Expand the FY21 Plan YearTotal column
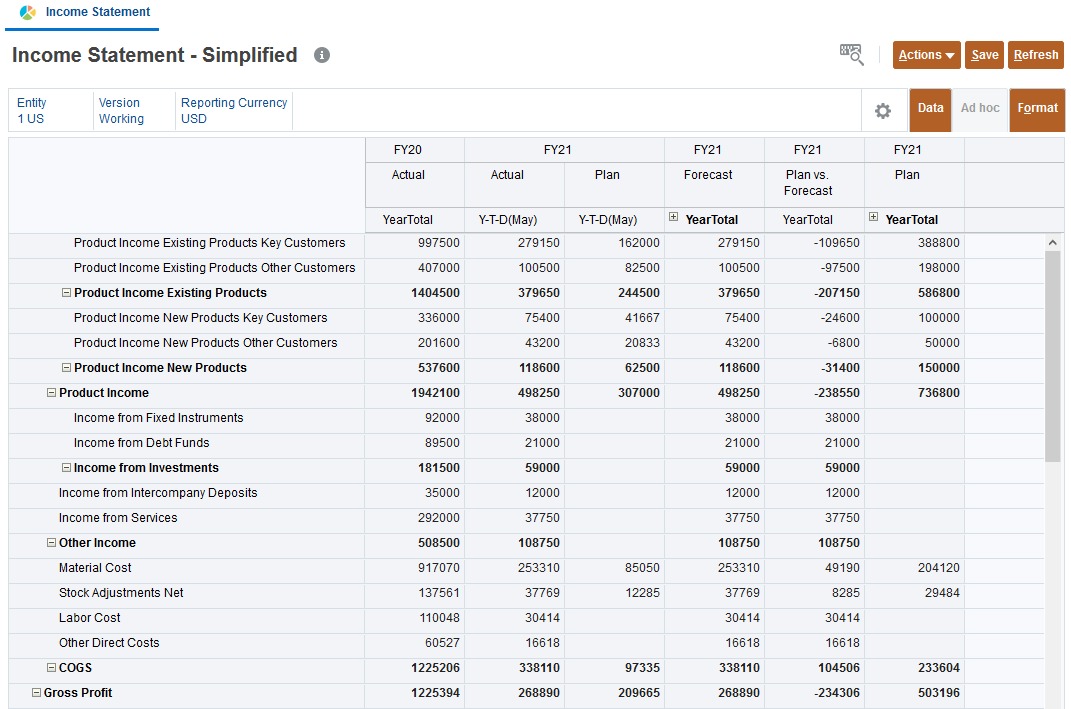The image size is (1071, 709). coord(874,217)
